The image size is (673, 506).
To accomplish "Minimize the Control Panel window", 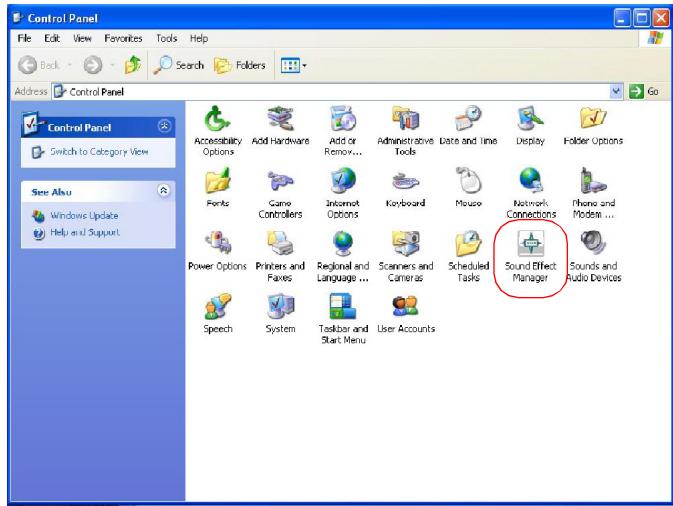I will point(622,18).
